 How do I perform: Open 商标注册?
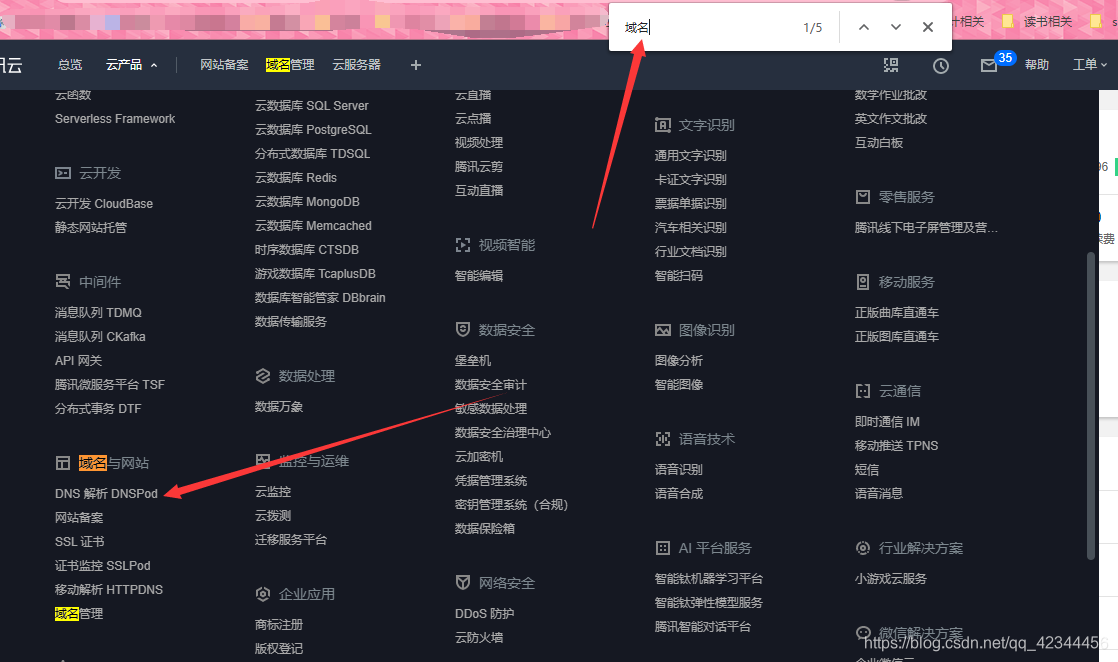279,625
